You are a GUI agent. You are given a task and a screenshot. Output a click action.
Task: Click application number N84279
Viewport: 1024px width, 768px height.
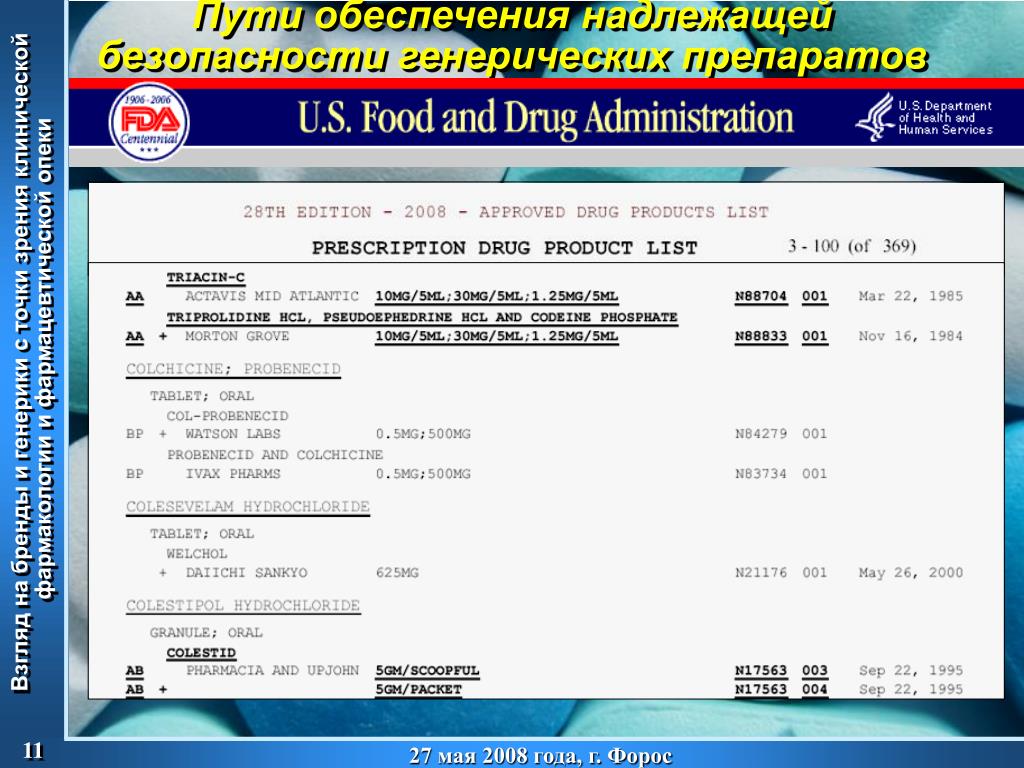(761, 434)
